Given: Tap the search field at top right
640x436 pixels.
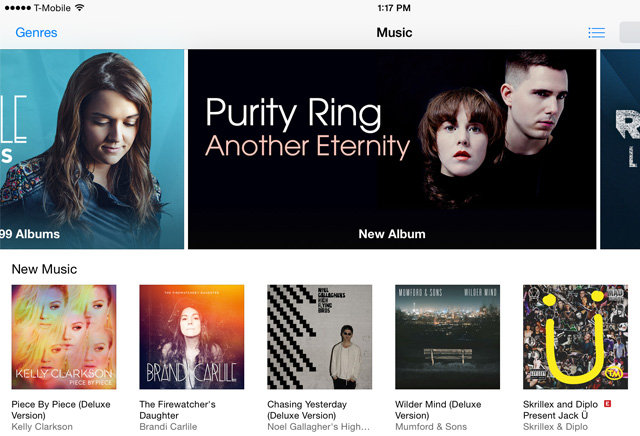Looking at the screenshot, I should [x=630, y=33].
